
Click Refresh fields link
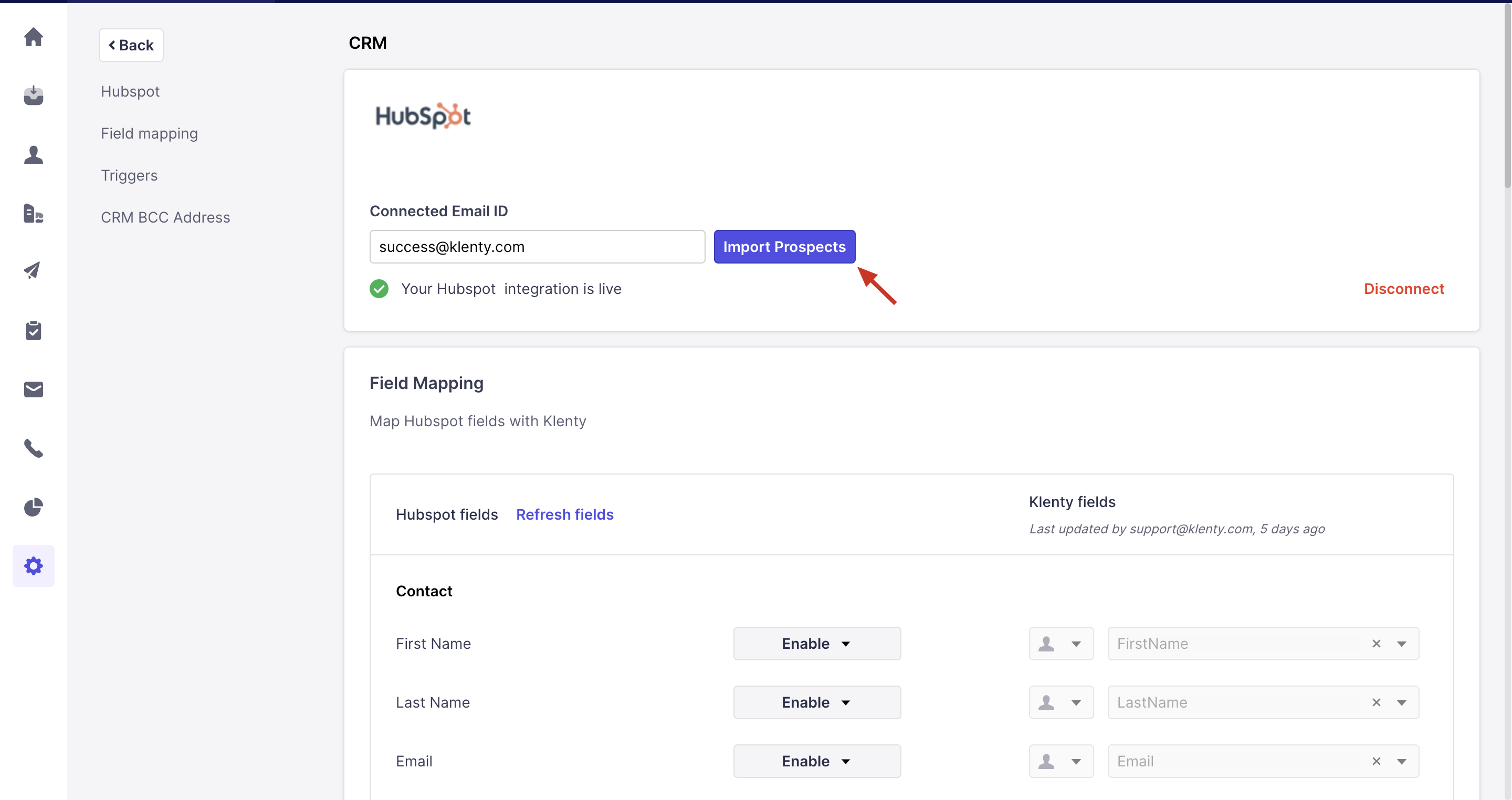coord(565,514)
